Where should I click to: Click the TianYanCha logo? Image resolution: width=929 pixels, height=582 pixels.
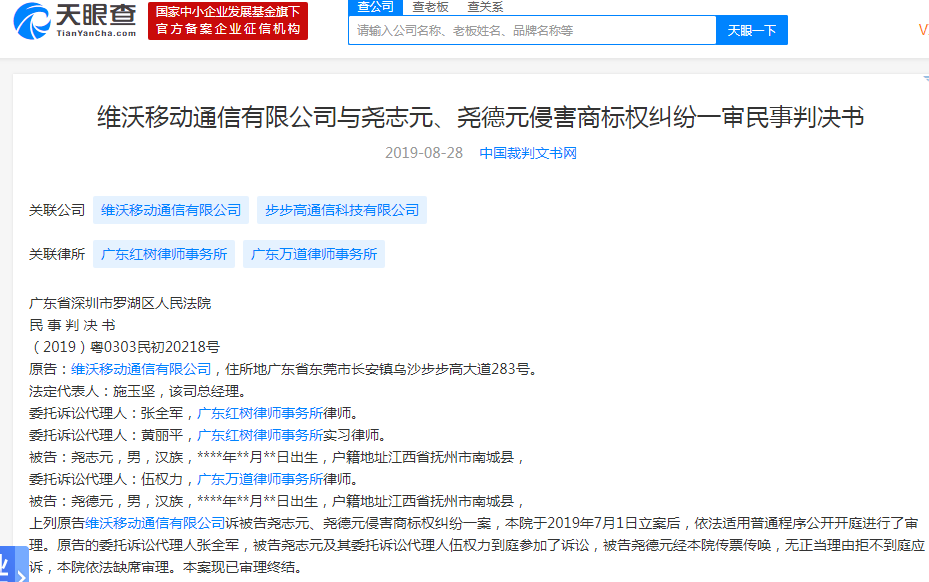(73, 20)
